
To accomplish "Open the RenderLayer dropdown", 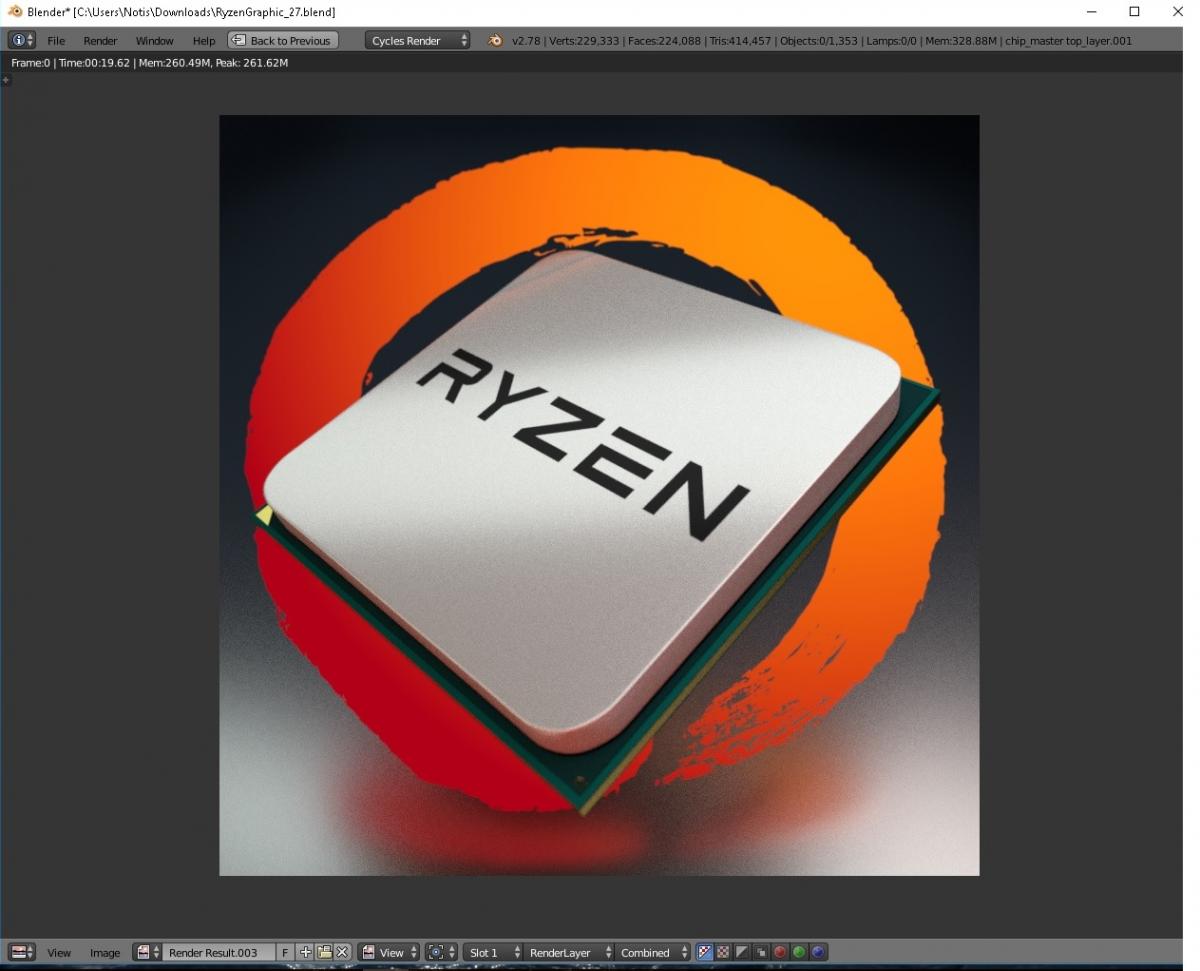I will (568, 953).
